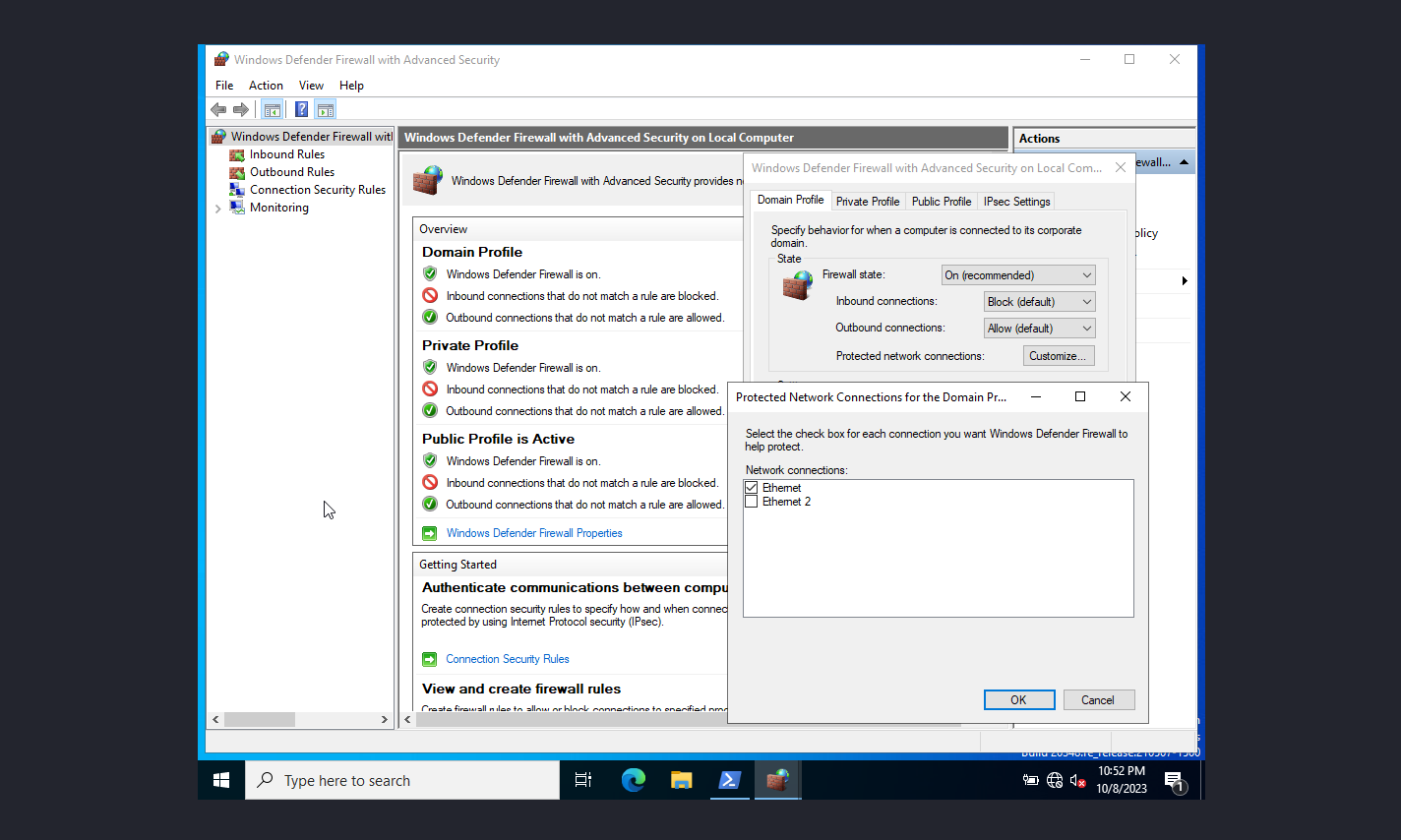
Task: Click the Domain Profile firewall-on shield icon
Action: click(x=430, y=274)
